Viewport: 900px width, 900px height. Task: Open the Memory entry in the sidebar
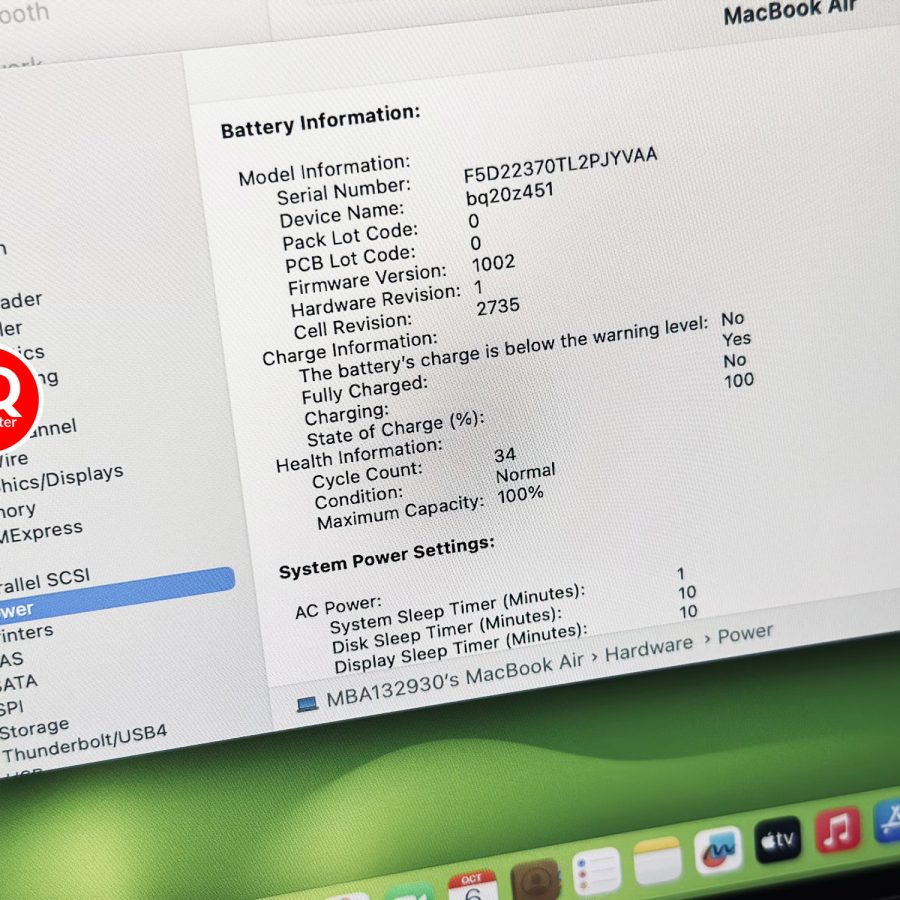(18, 510)
